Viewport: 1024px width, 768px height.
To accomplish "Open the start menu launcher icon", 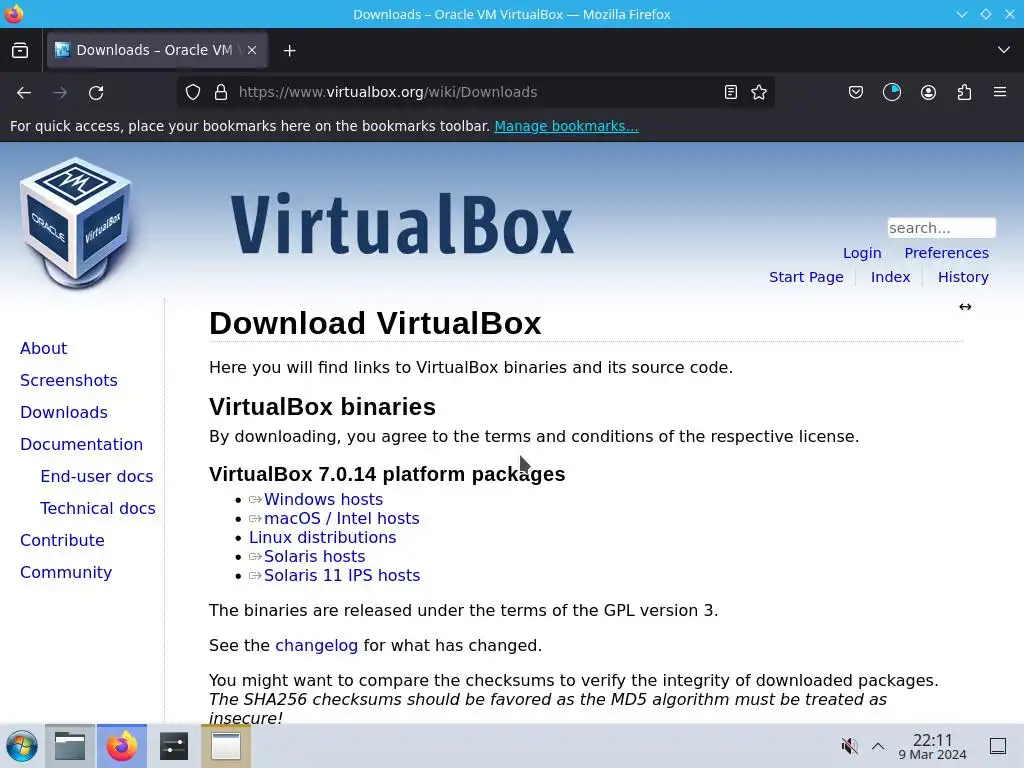I will 22,746.
